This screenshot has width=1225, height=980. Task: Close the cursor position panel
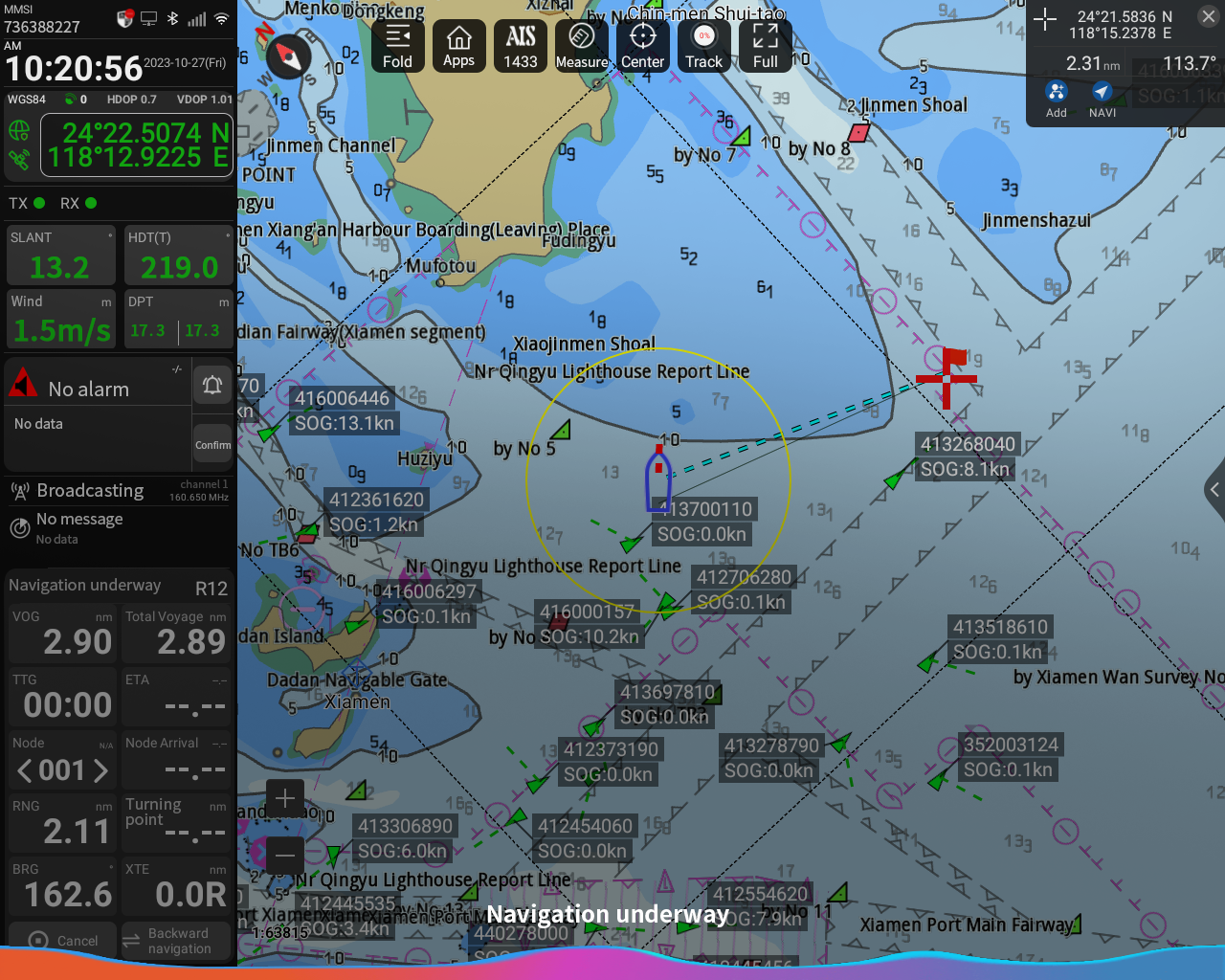tap(1209, 16)
